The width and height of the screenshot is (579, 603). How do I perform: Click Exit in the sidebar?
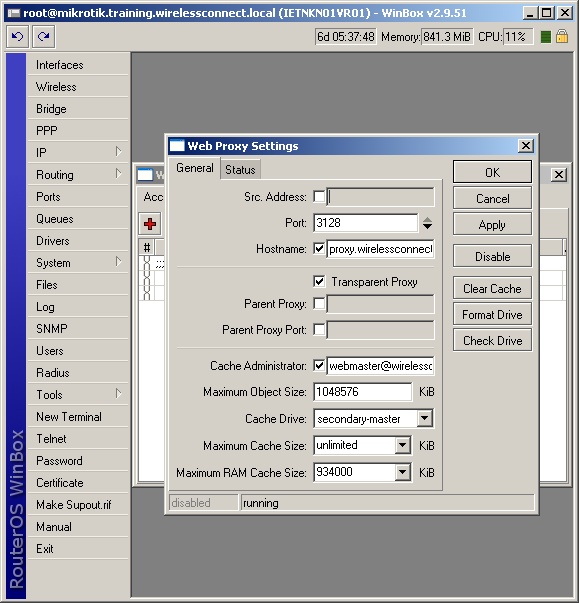click(78, 549)
